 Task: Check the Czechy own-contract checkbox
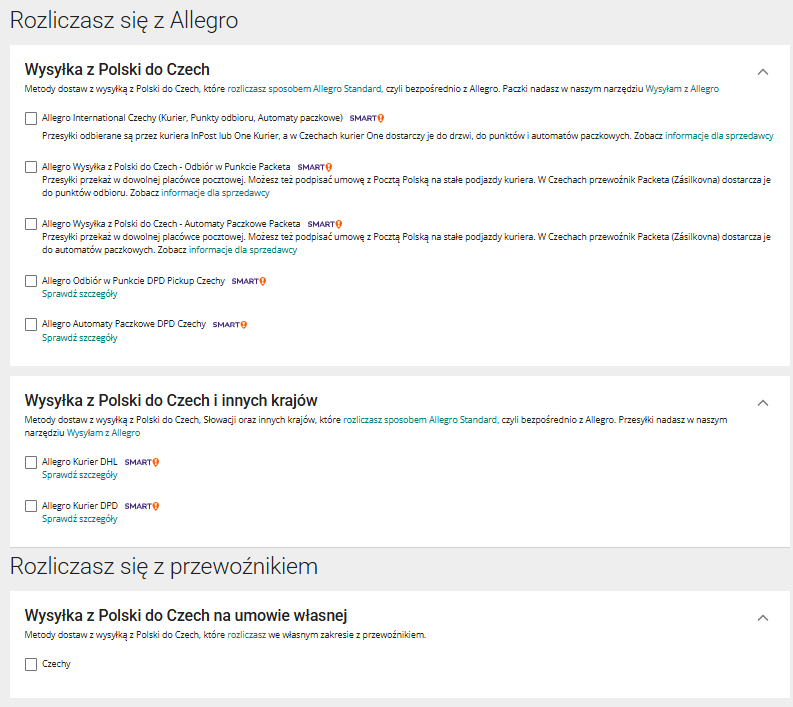31,664
